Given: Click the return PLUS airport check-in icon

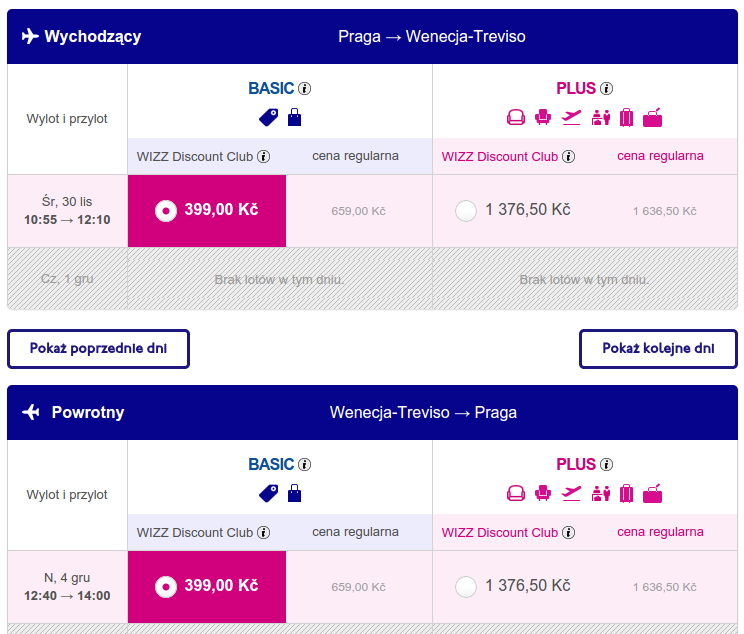Looking at the screenshot, I should [x=601, y=493].
